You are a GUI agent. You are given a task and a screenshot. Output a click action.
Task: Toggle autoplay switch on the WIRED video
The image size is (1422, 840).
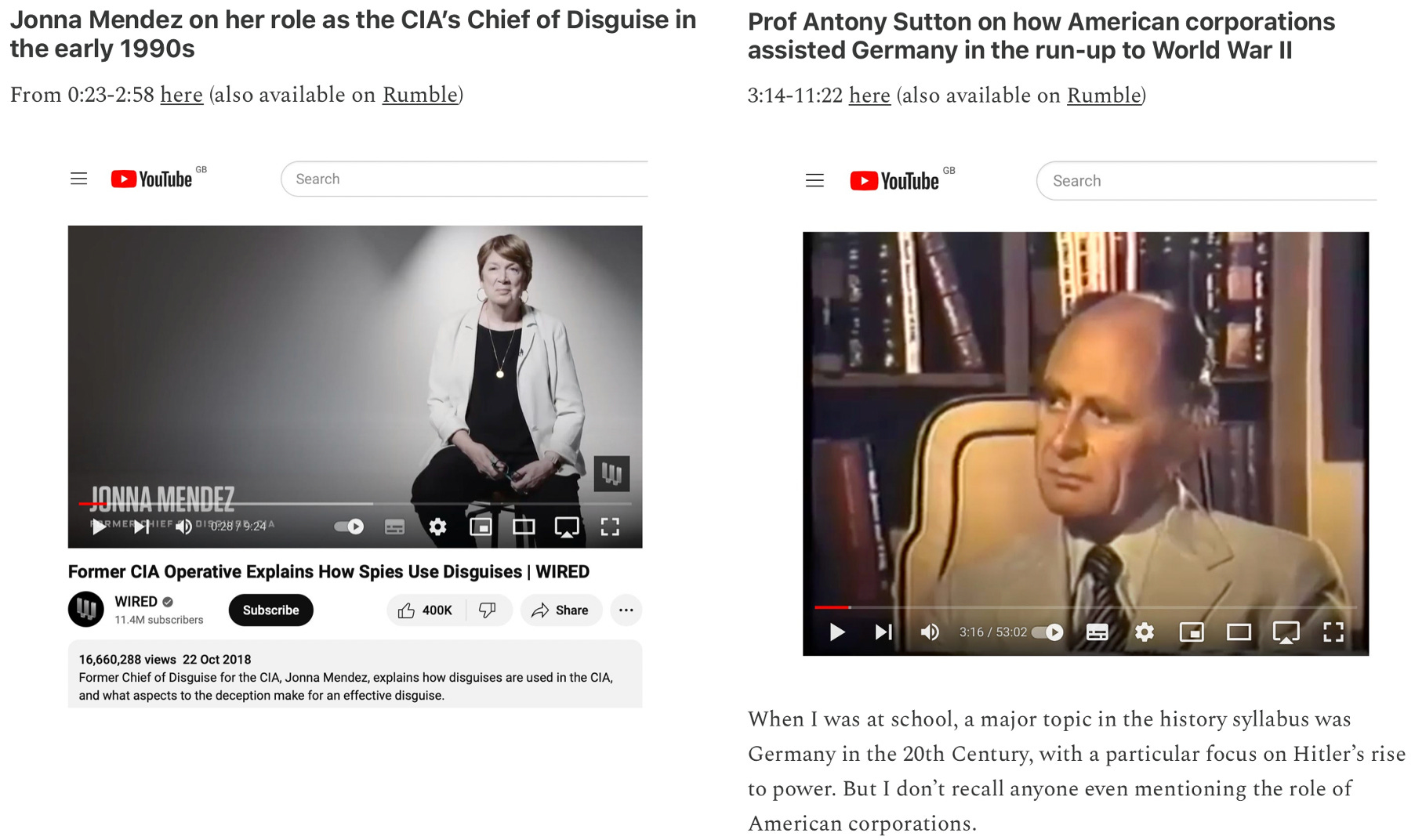pos(349,527)
